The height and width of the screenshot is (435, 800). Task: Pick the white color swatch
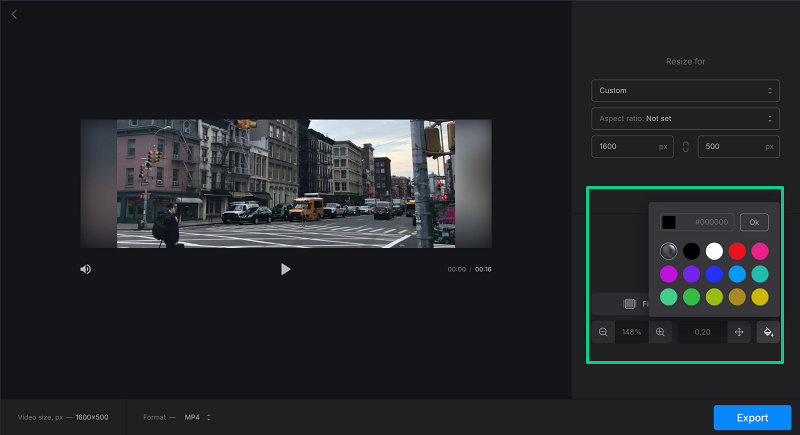click(x=714, y=251)
